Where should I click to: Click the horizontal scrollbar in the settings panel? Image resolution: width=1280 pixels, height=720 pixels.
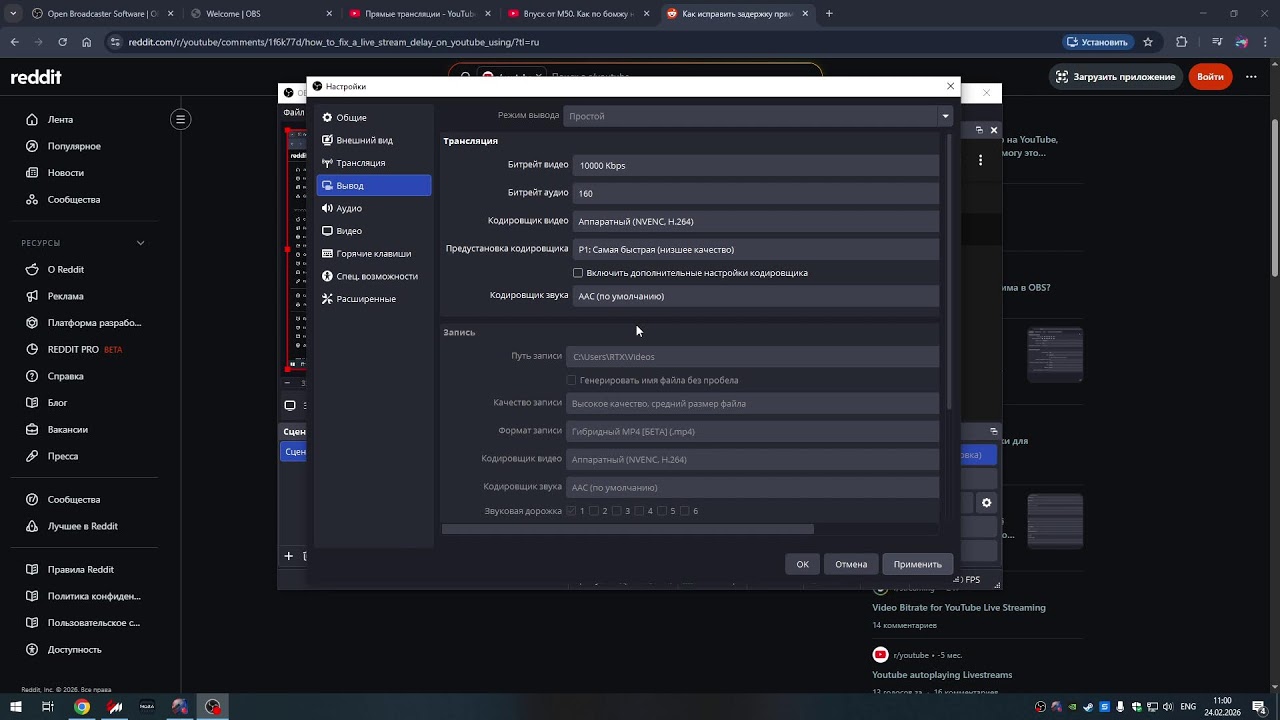coord(628,529)
